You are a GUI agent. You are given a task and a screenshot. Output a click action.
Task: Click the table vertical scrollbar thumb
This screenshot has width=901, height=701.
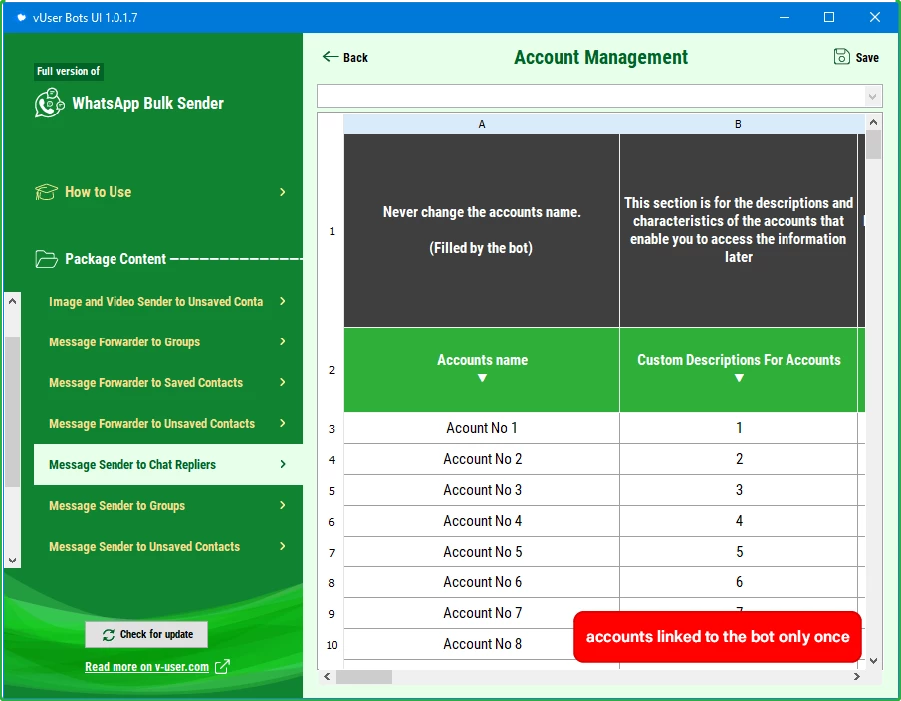[x=873, y=145]
